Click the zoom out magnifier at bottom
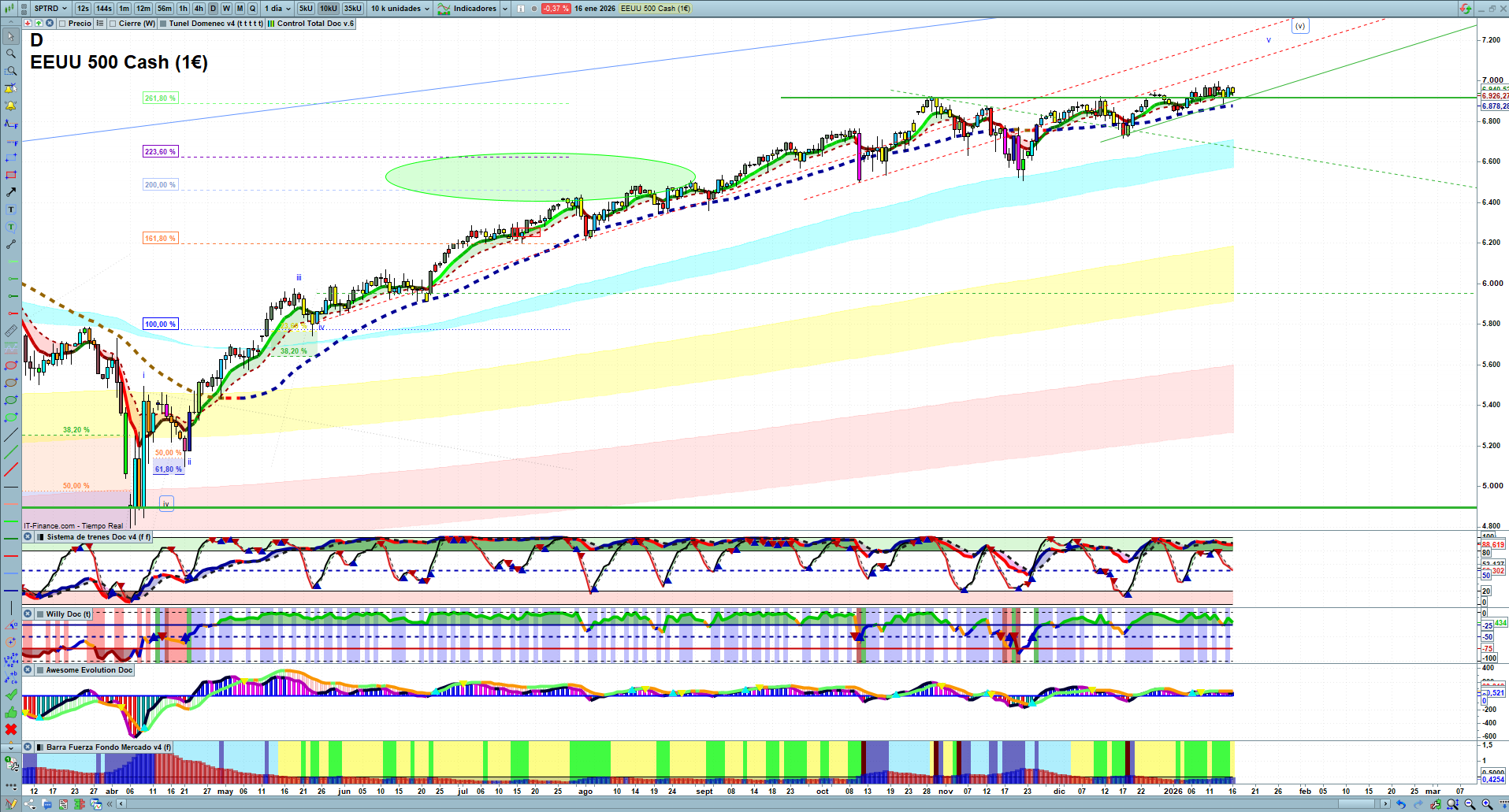Viewport: 1509px width, 812px height. 1470,804
